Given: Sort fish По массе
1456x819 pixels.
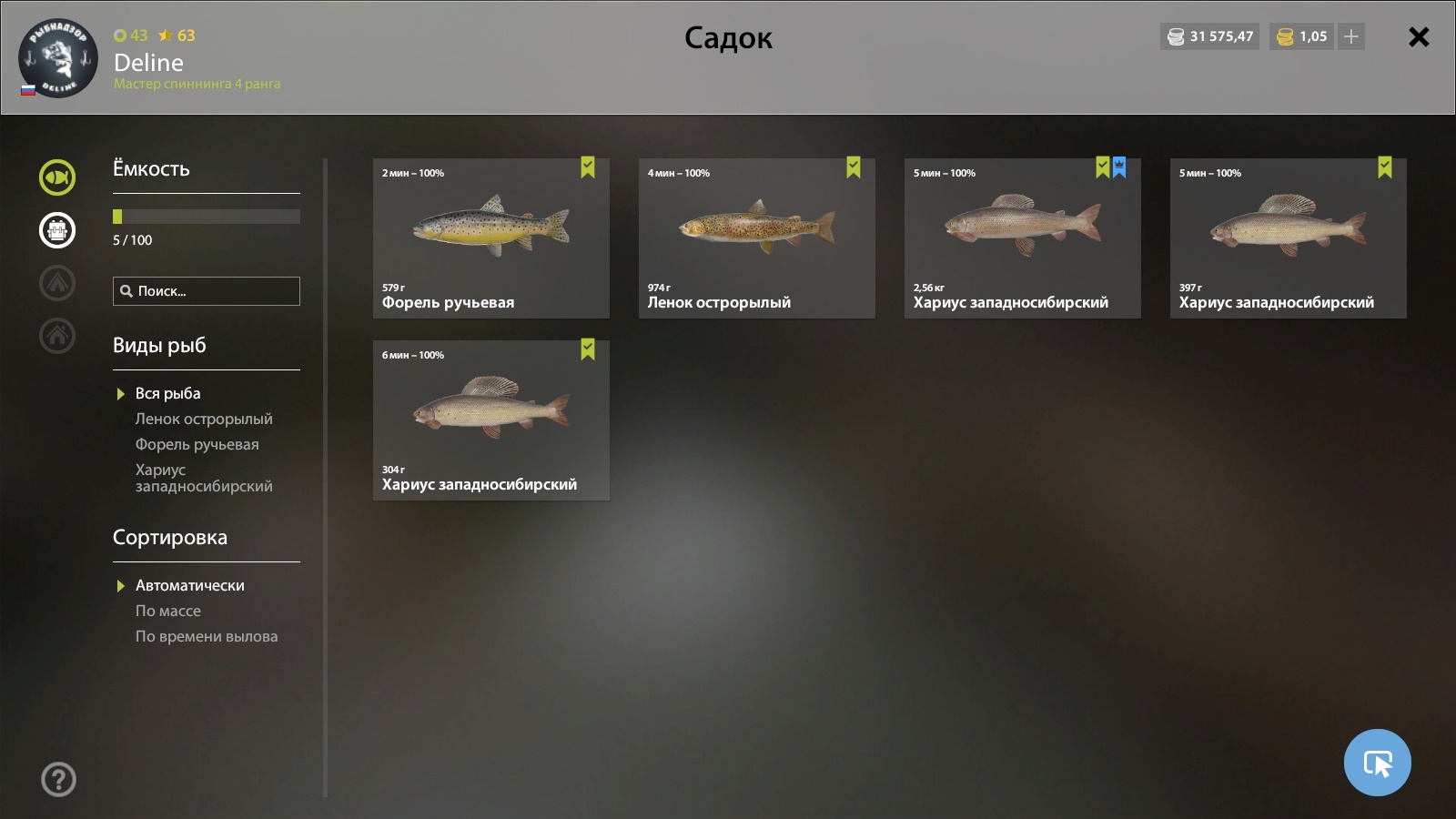Looking at the screenshot, I should click(168, 611).
